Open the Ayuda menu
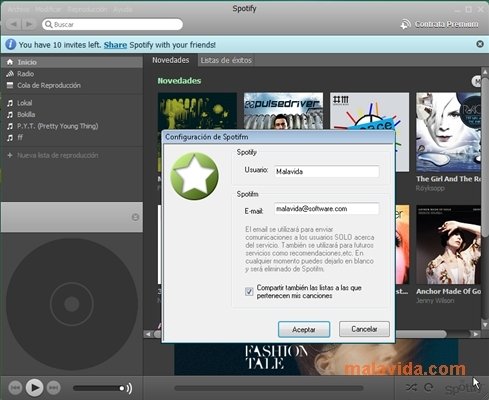Viewport: 489px width, 400px height. coord(122,9)
